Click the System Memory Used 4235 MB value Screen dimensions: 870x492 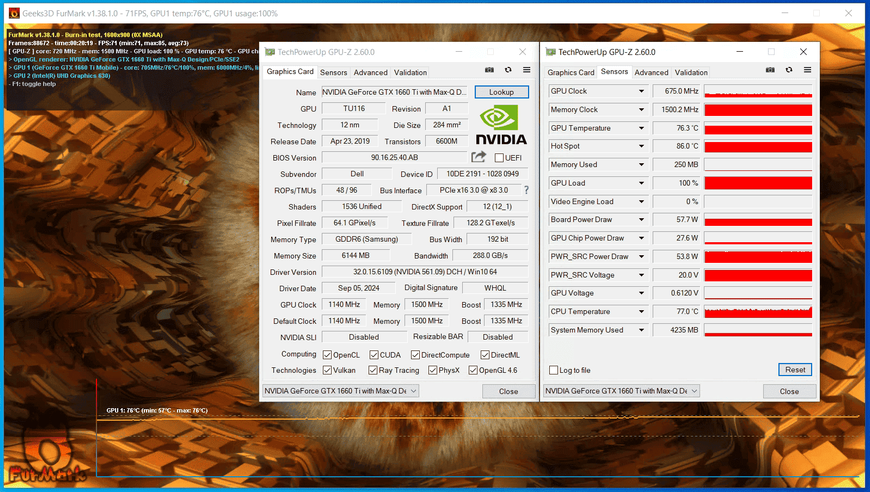677,330
